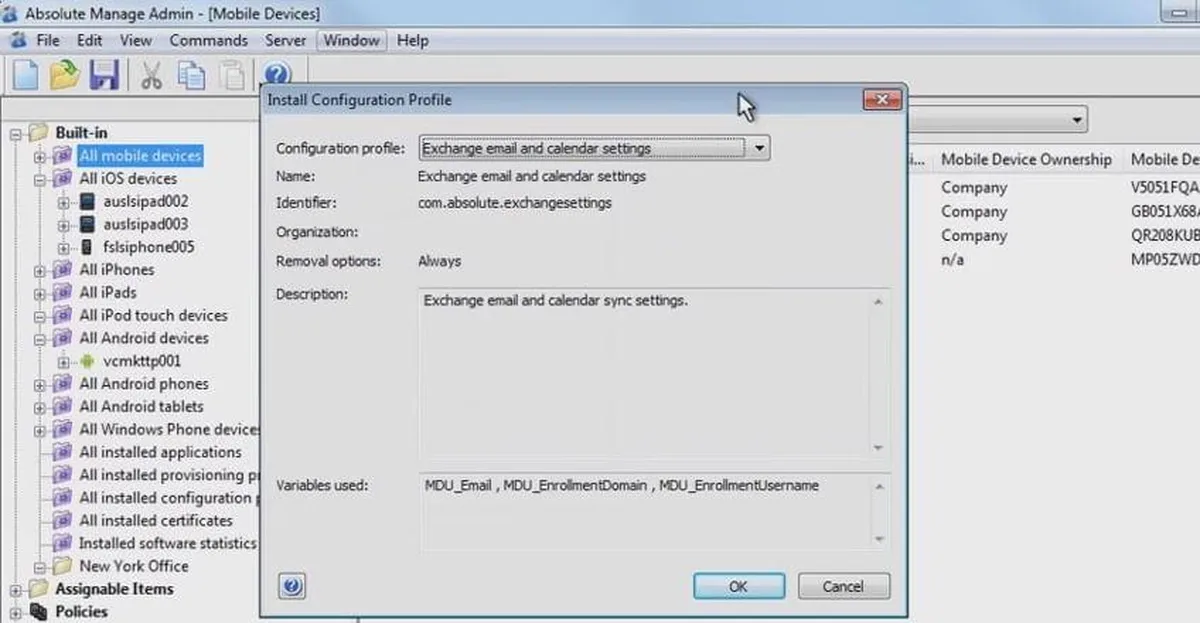
Task: Click the Copy toolbar icon
Action: click(x=192, y=75)
